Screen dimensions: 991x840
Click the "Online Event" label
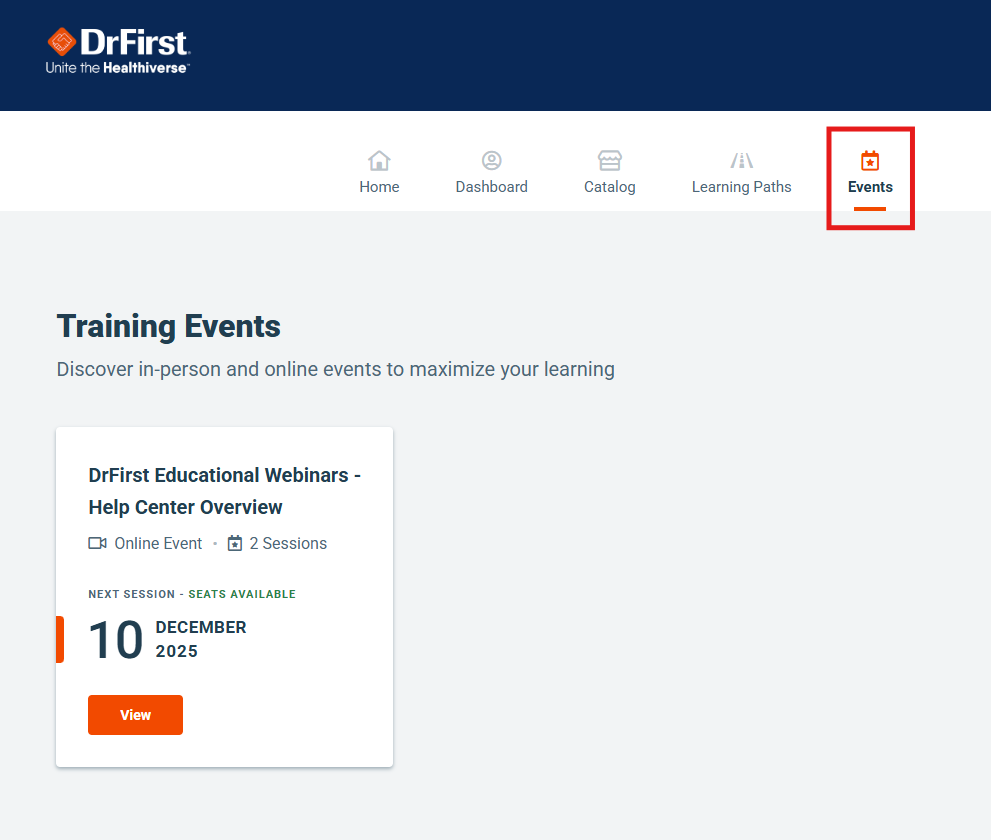coord(158,544)
